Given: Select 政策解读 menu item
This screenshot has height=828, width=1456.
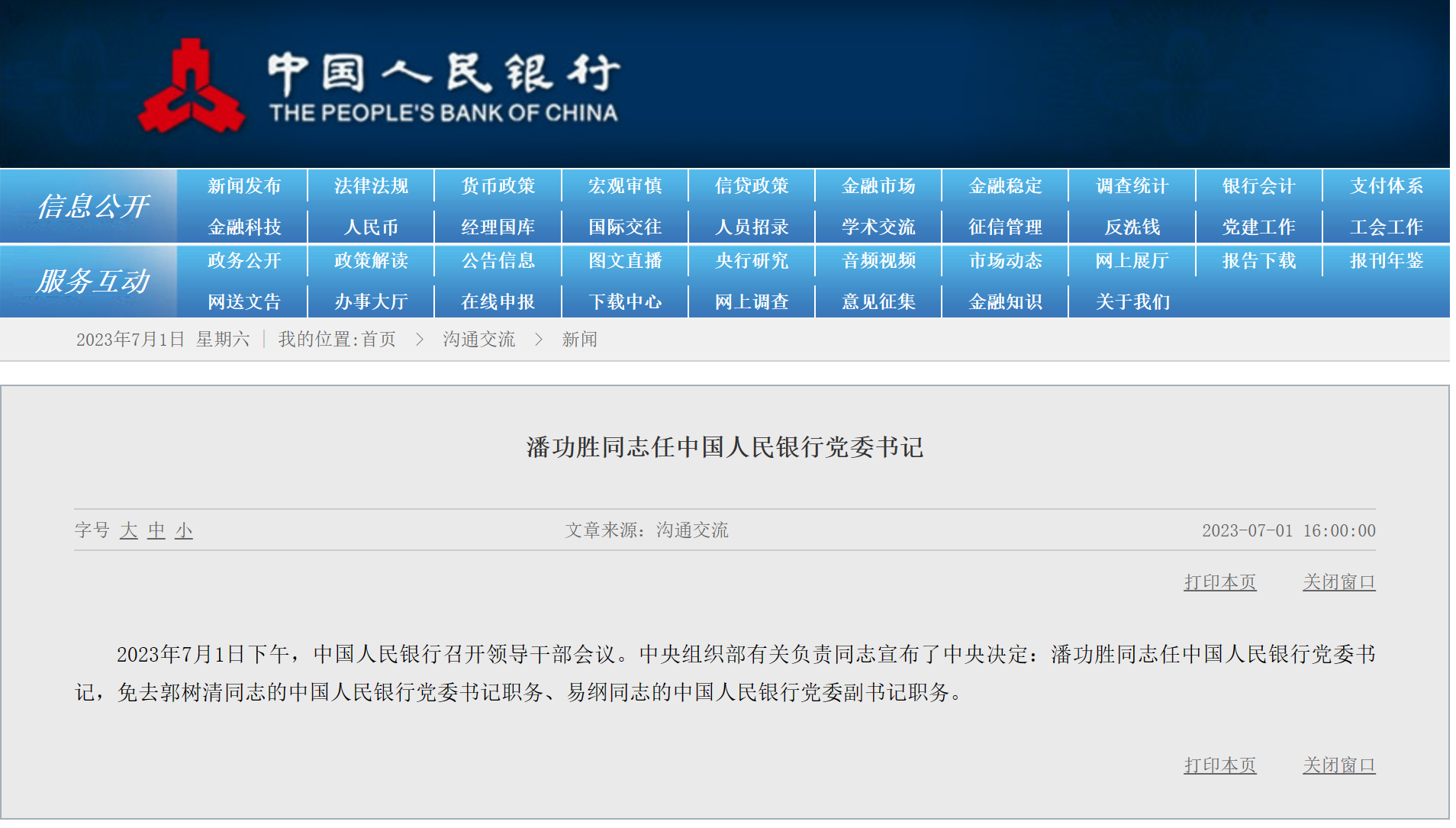Looking at the screenshot, I should pyautogui.click(x=371, y=261).
